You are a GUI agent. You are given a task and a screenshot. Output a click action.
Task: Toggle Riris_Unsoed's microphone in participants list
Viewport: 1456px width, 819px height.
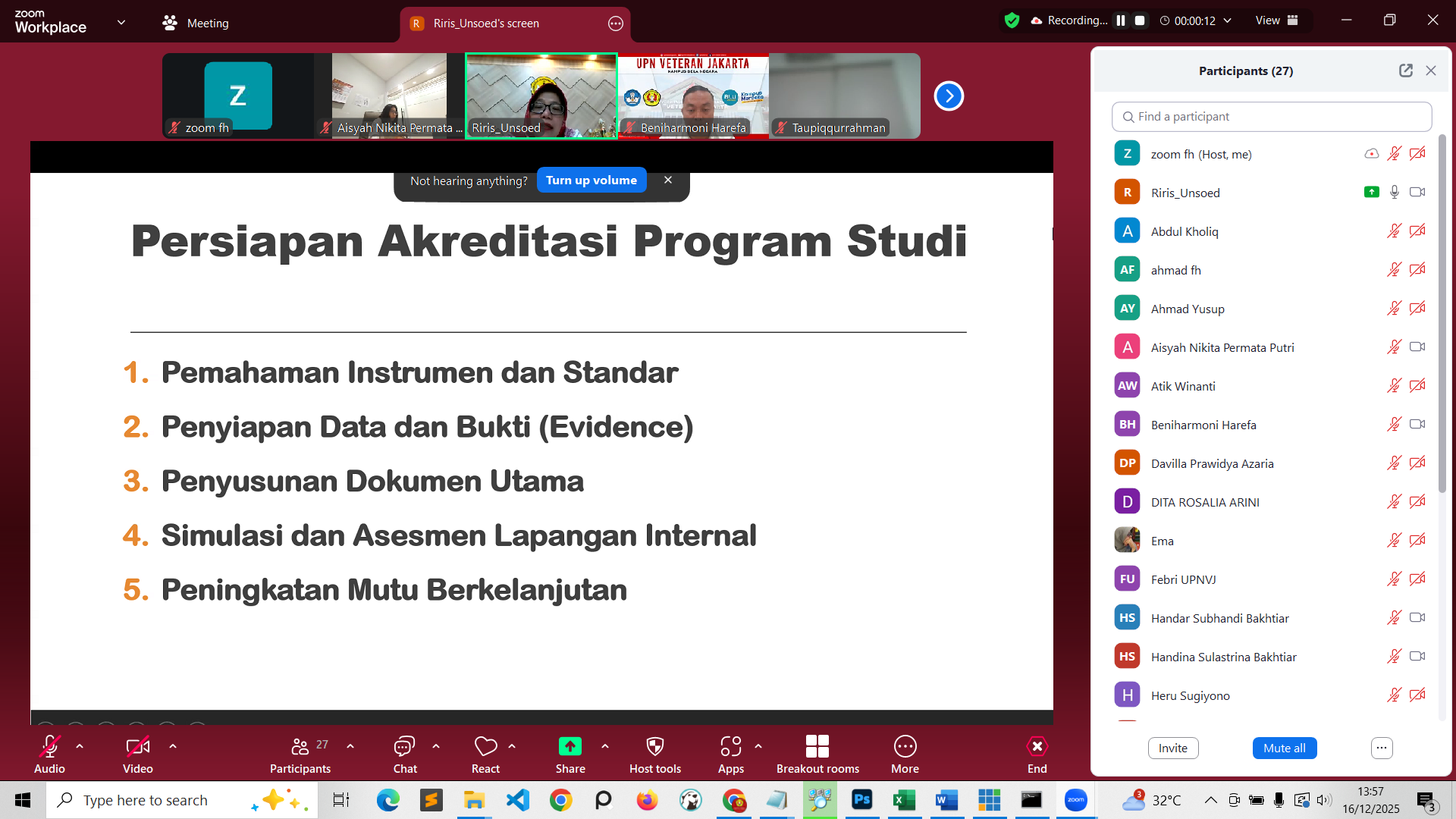[x=1394, y=193]
